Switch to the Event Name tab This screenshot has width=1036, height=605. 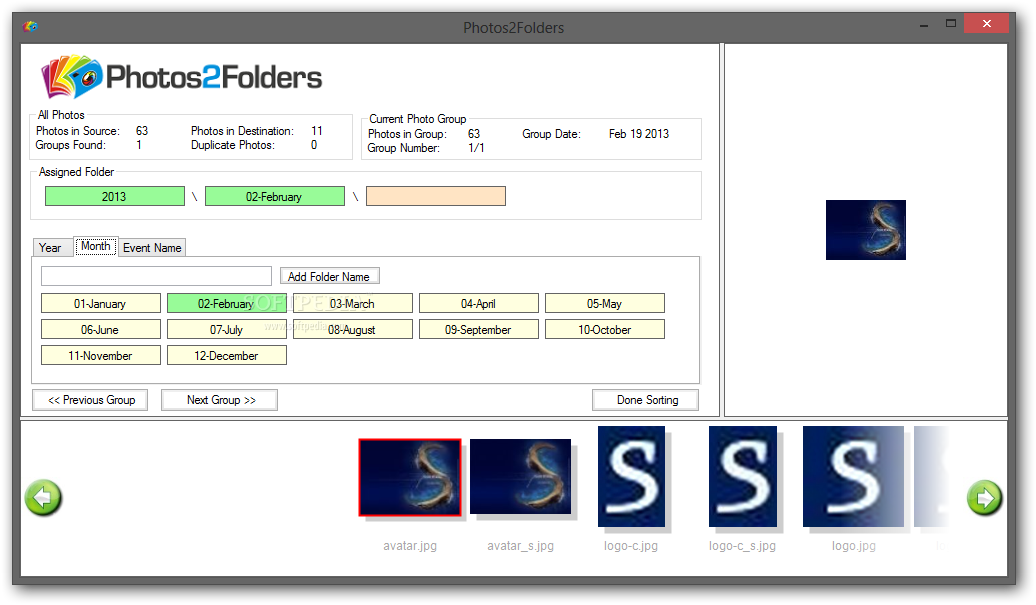(x=152, y=248)
